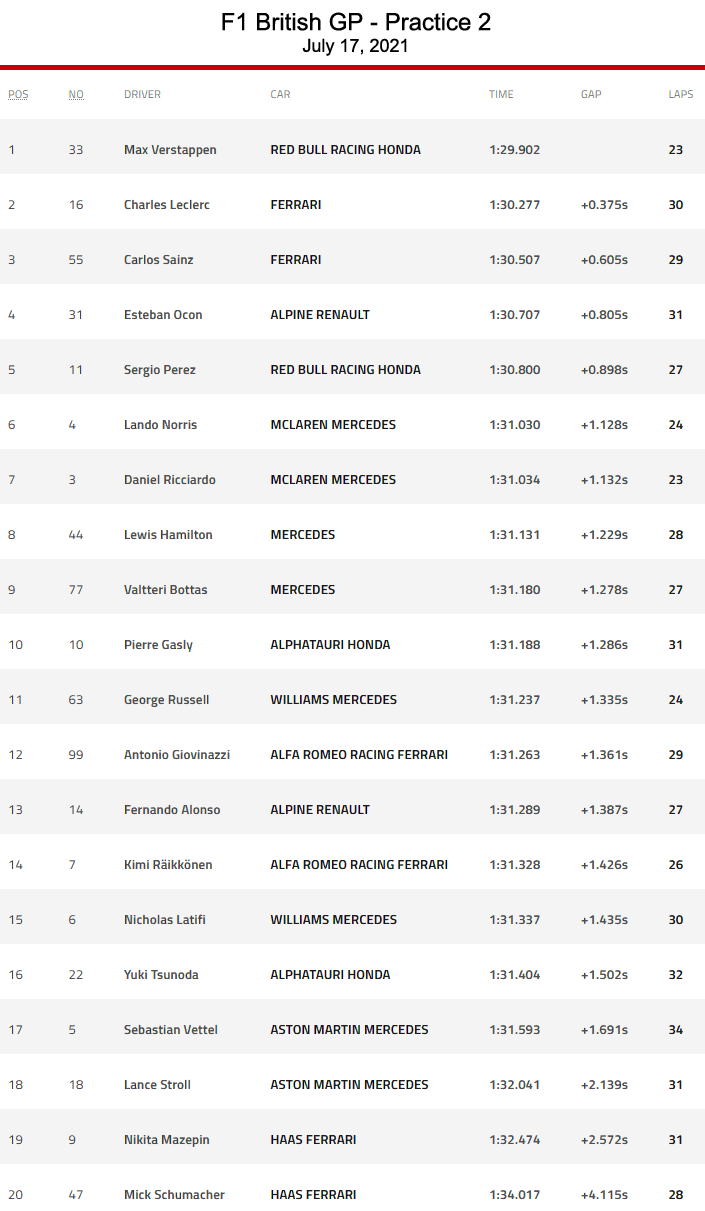Click the TIME column header
This screenshot has width=705, height=1211.
(x=501, y=95)
